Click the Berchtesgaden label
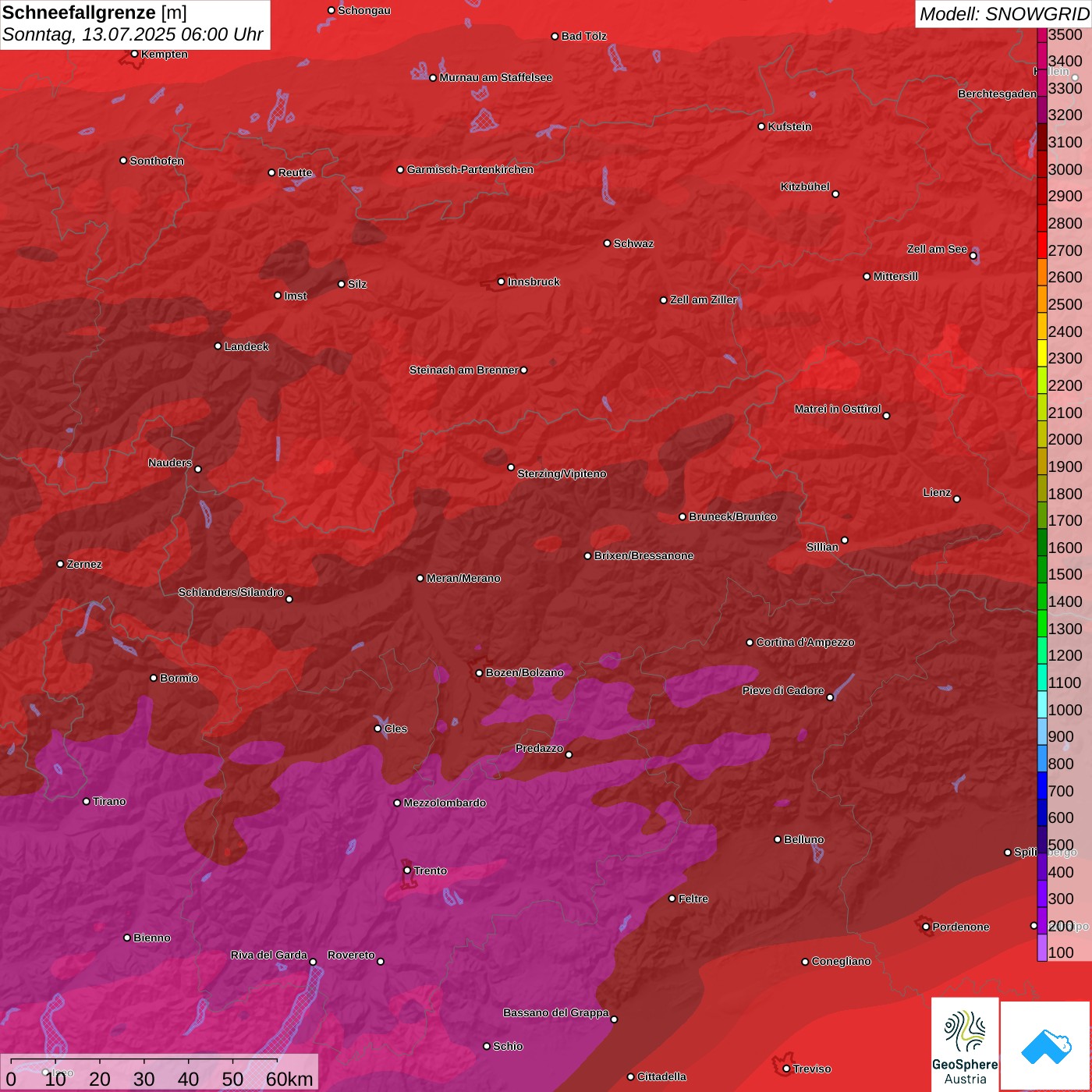Viewport: 1092px width, 1092px height. tap(998, 94)
